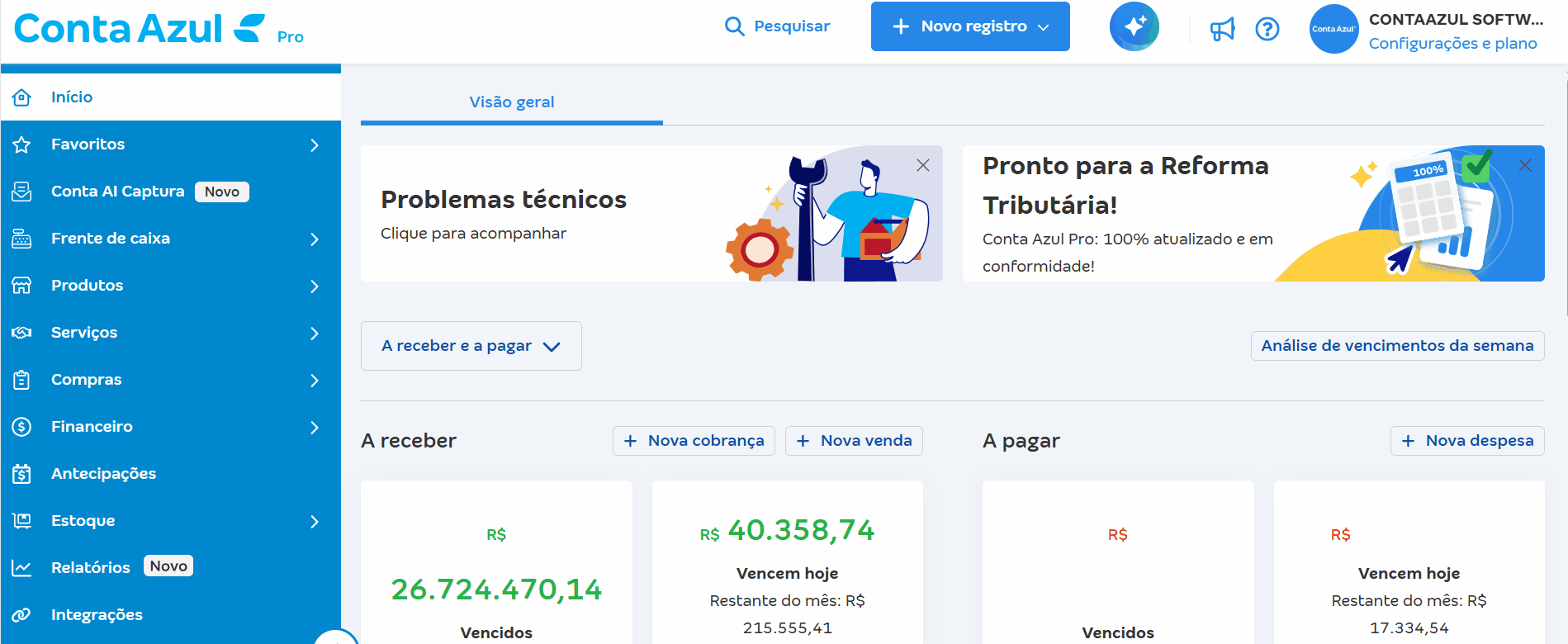The height and width of the screenshot is (644, 1568).
Task: Open the Antecipações menu item
Action: pos(171,474)
